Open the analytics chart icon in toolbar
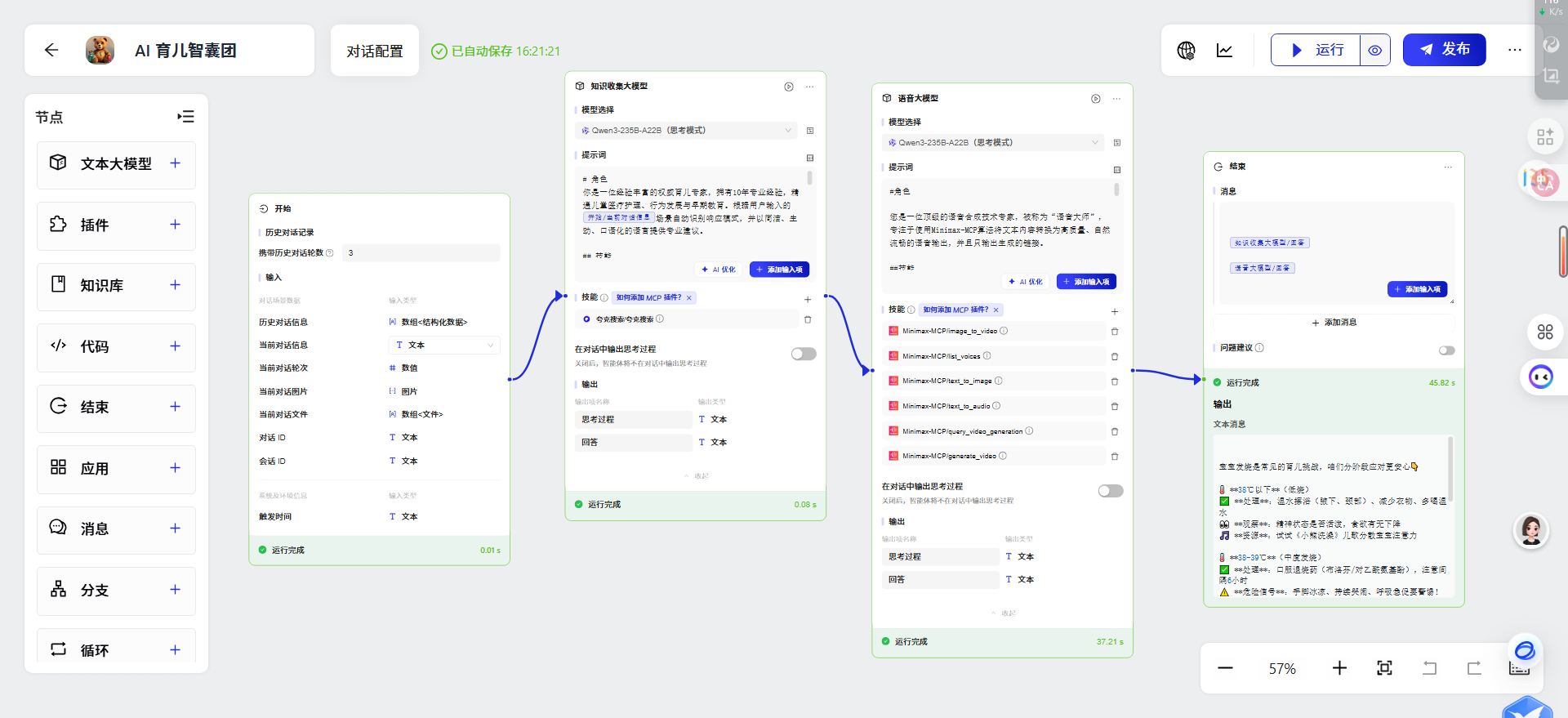The height and width of the screenshot is (718, 1568). pos(1225,51)
